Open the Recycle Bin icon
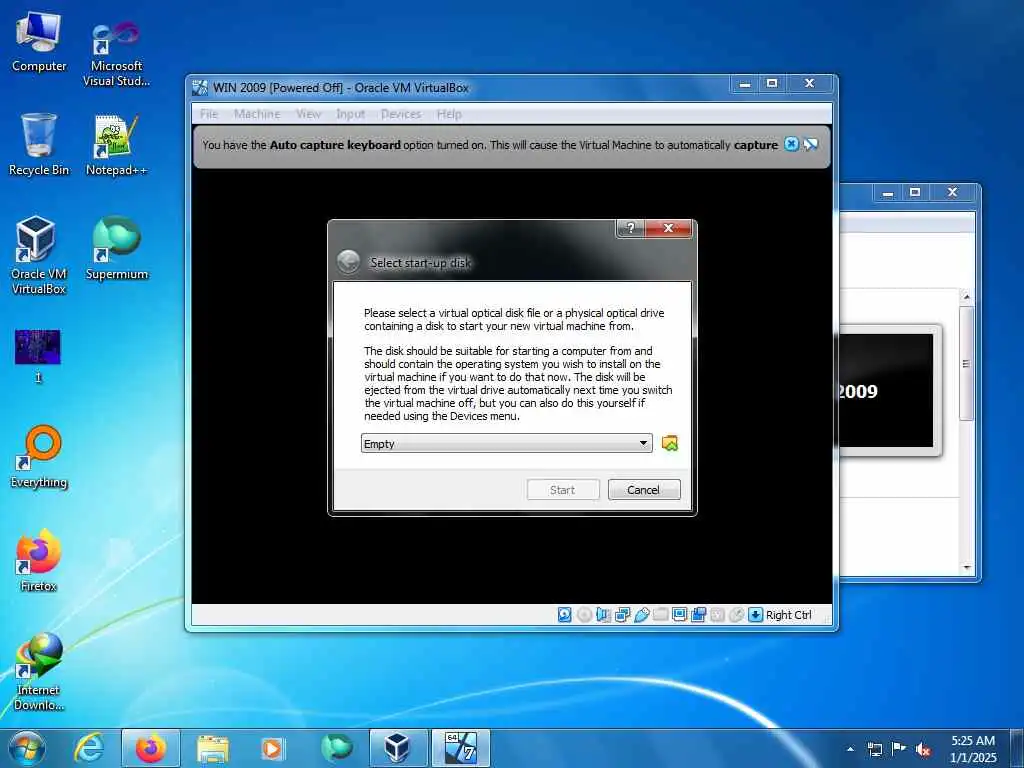This screenshot has height=768, width=1024. point(39,145)
